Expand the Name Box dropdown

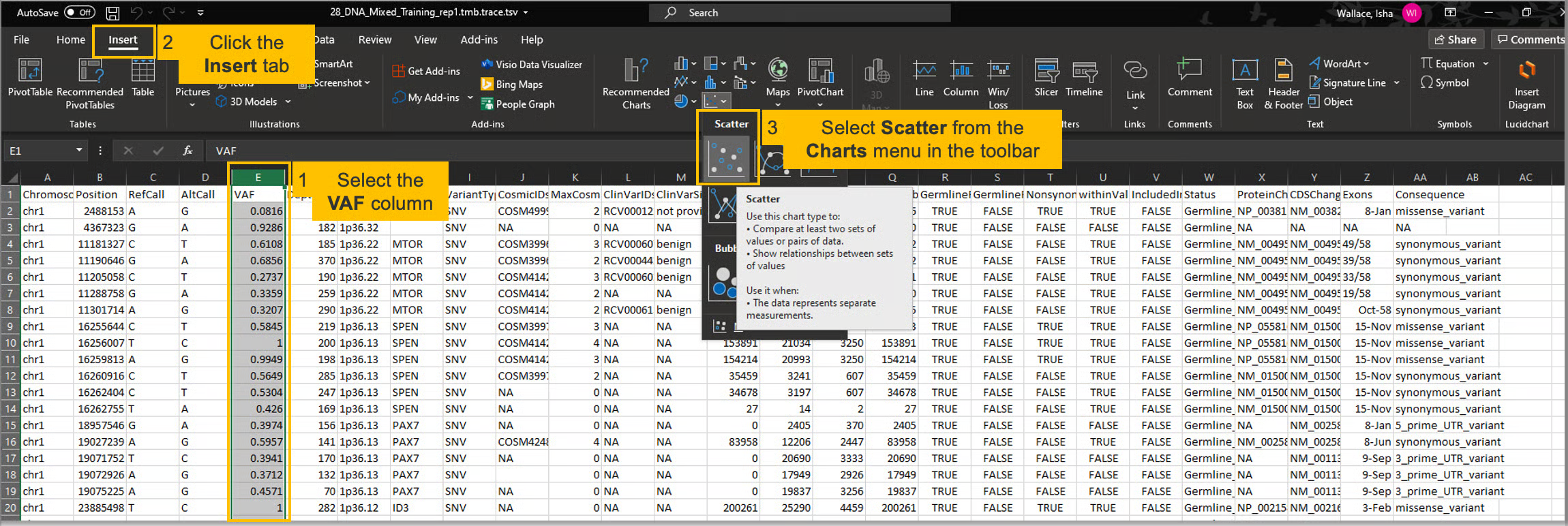click(x=79, y=151)
